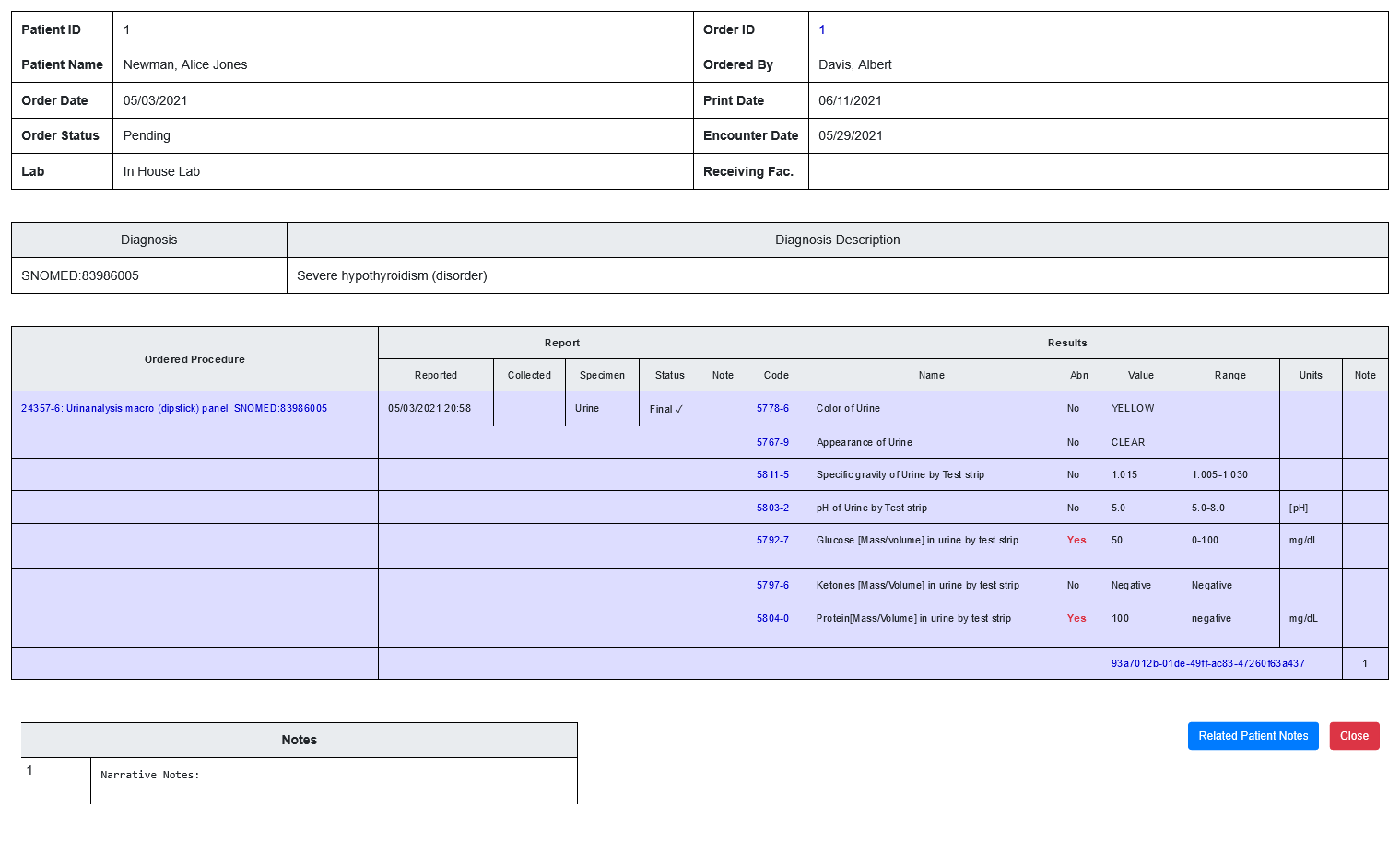Click the abnormal Yes flag for Protein

(x=1076, y=618)
